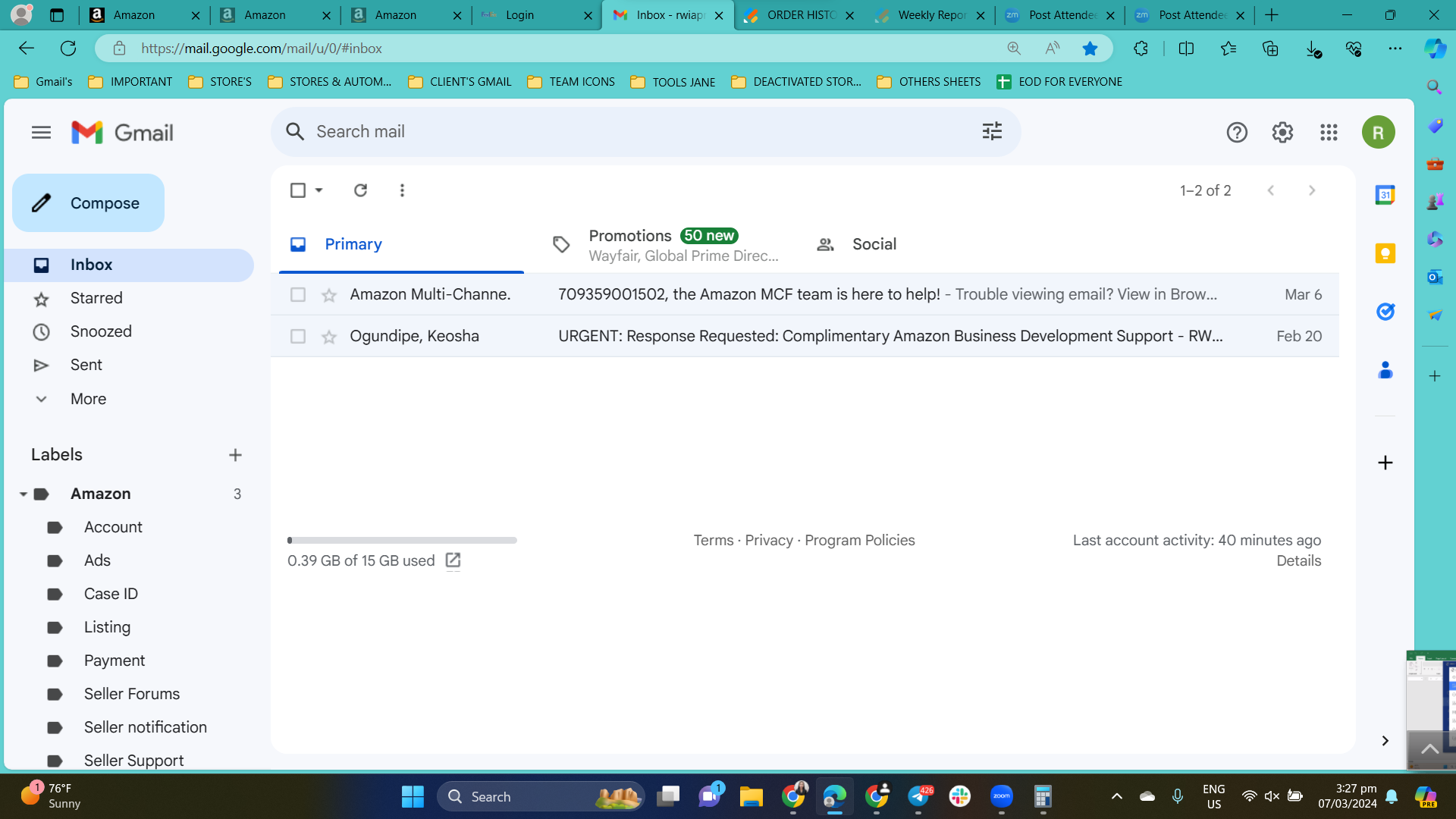The width and height of the screenshot is (1456, 819).
Task: Open Google Calendar side panel
Action: (x=1385, y=195)
